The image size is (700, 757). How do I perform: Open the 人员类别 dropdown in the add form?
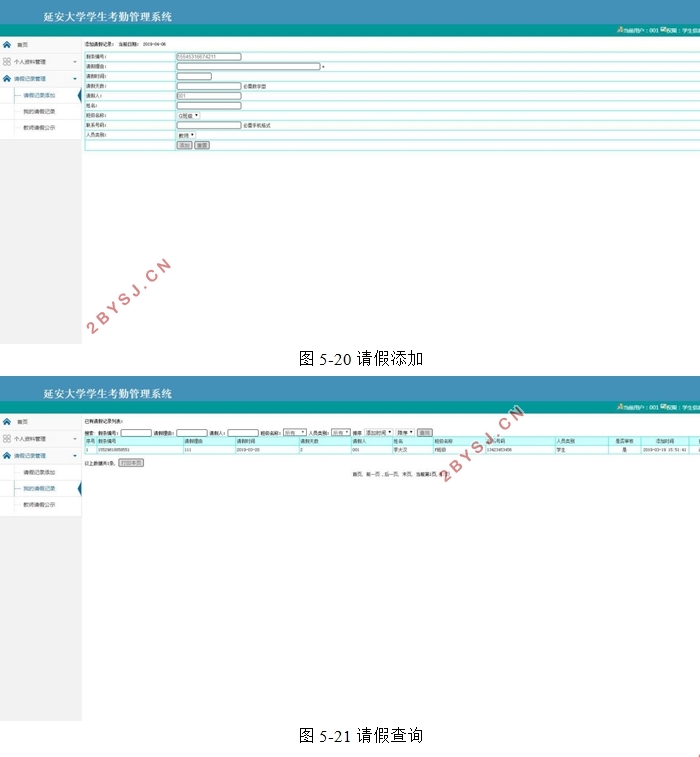click(x=186, y=135)
